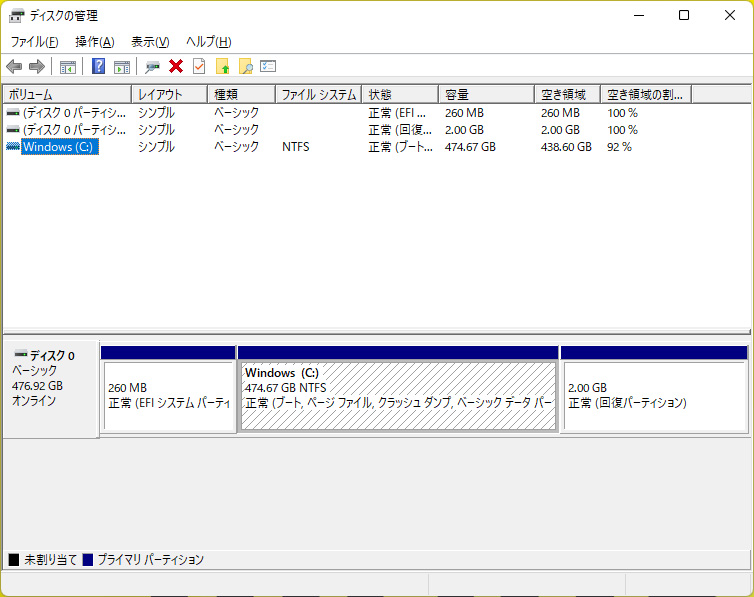The height and width of the screenshot is (597, 754).
Task: Click the 438.60 GB free space cell
Action: point(566,147)
